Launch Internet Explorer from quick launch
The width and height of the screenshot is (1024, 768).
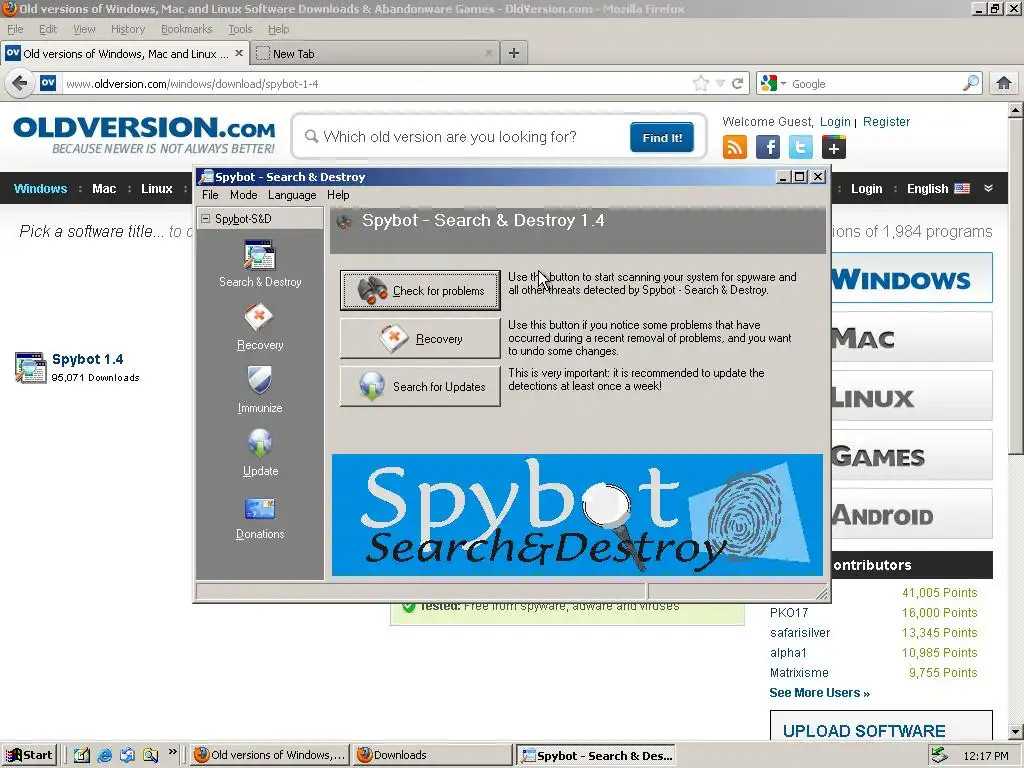pyautogui.click(x=104, y=756)
